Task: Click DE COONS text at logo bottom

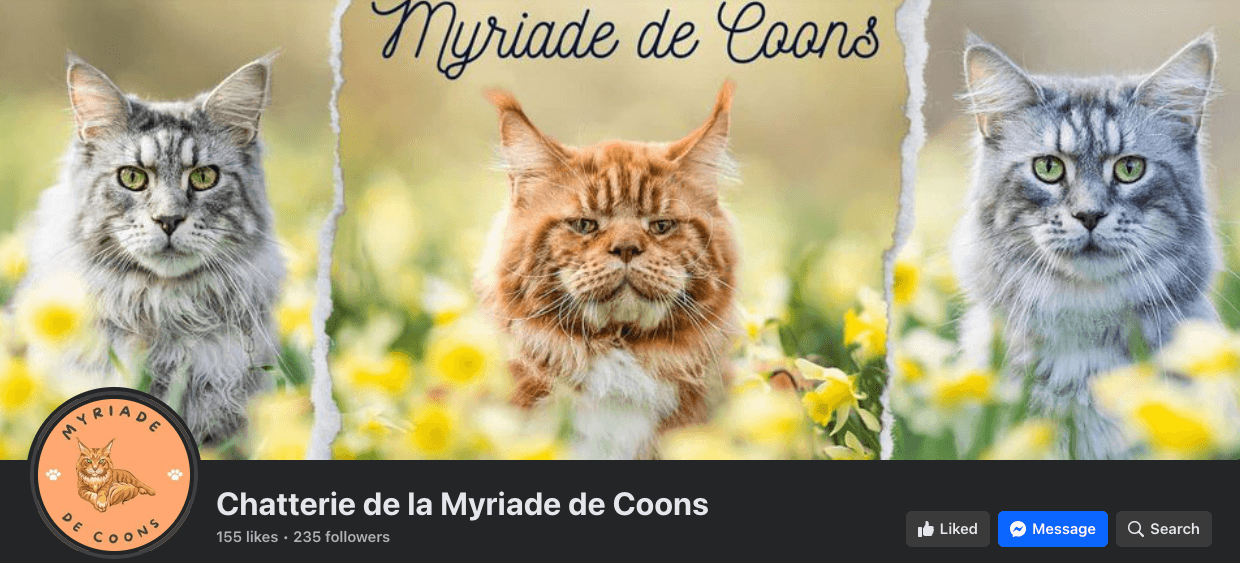Action: (114, 527)
